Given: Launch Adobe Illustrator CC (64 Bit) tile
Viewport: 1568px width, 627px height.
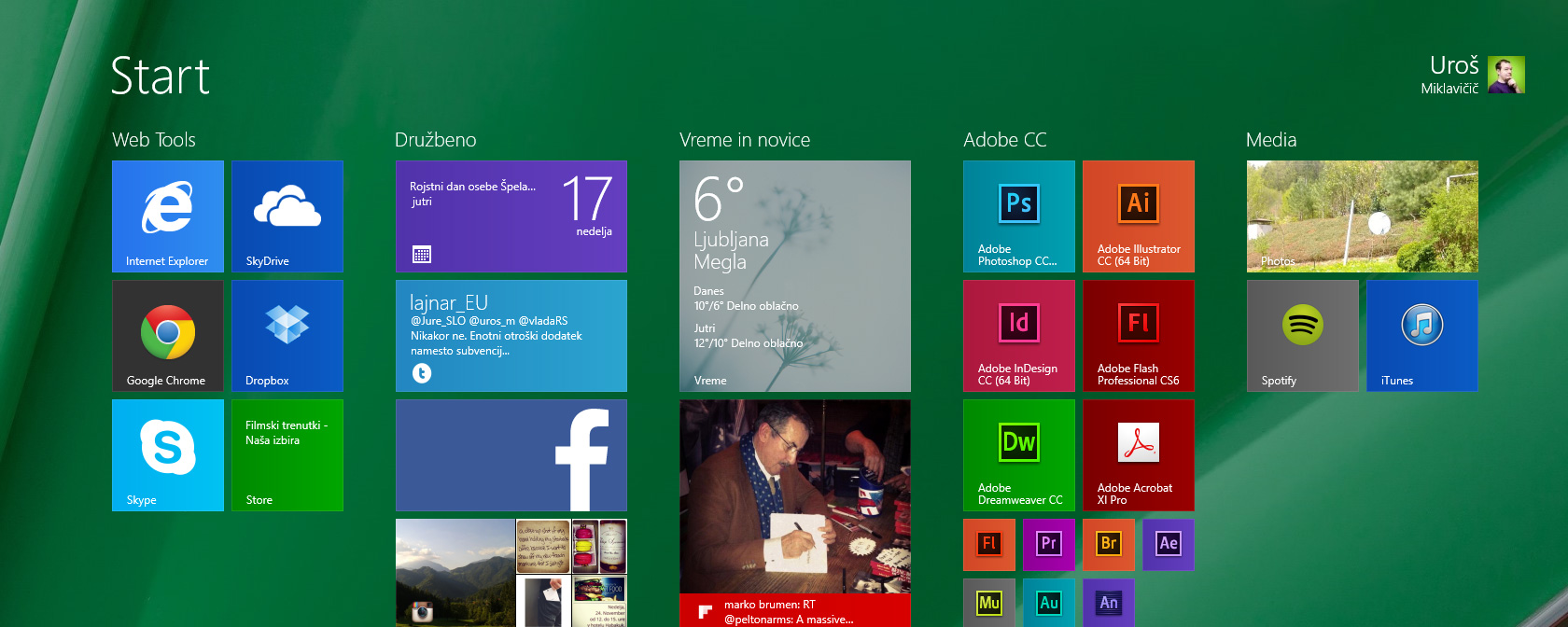Looking at the screenshot, I should [1139, 216].
